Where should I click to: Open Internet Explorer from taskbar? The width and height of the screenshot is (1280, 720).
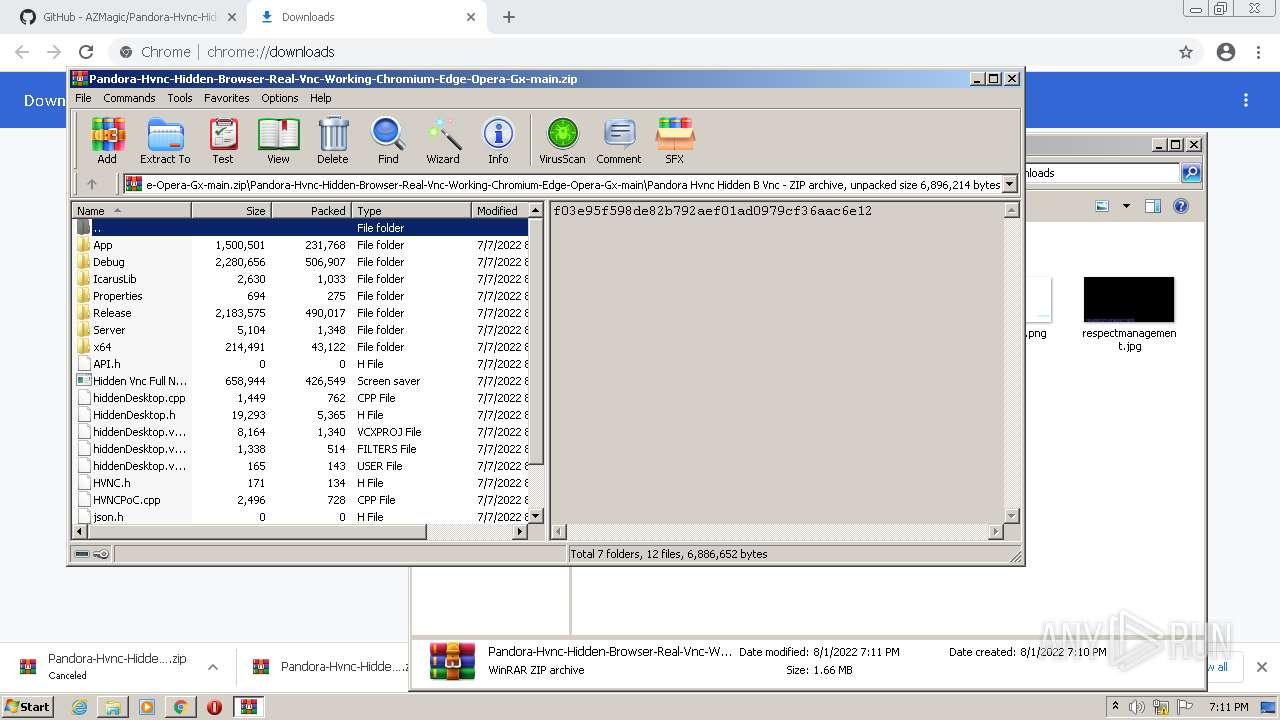[79, 707]
